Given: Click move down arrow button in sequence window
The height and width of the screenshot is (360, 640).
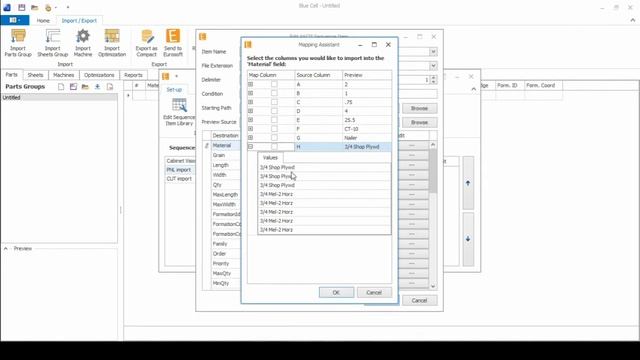Looking at the screenshot, I should 468,239.
